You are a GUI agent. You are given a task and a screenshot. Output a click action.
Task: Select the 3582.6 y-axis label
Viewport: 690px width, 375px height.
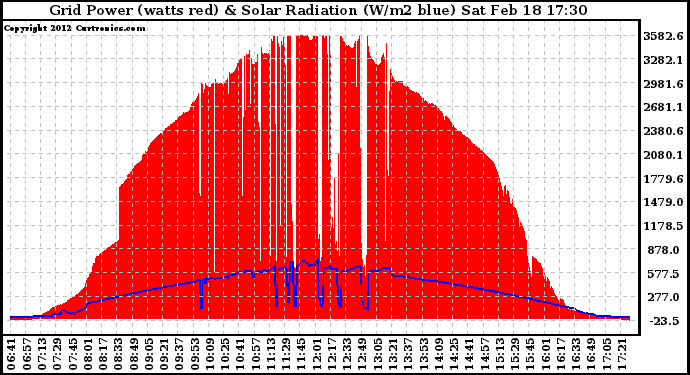click(x=663, y=37)
